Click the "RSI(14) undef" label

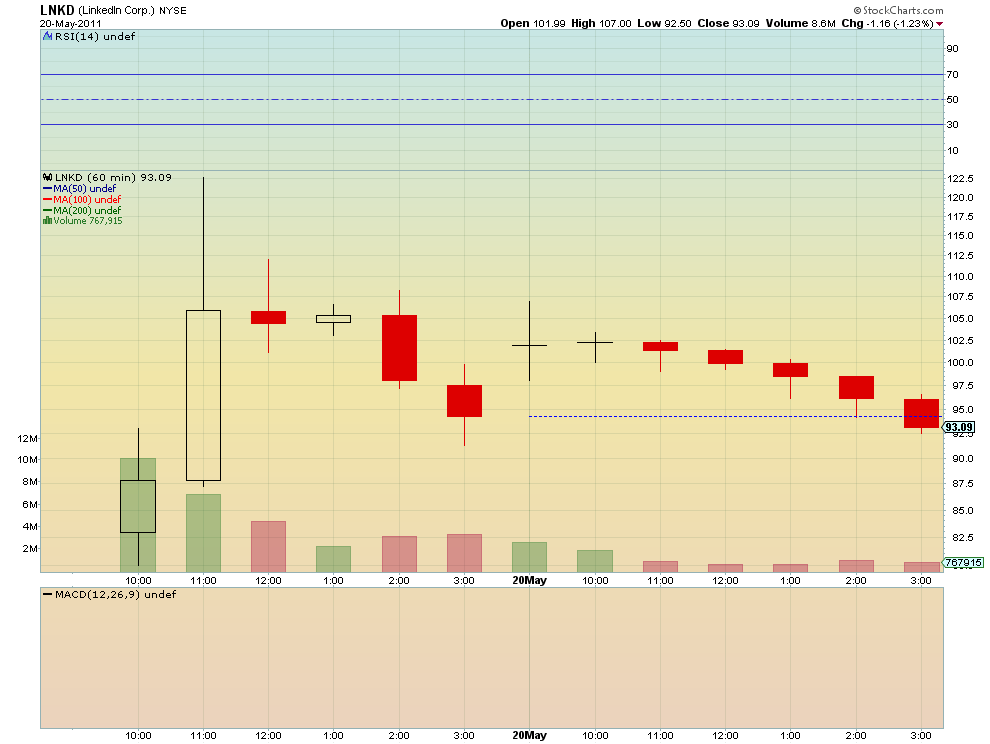point(95,37)
